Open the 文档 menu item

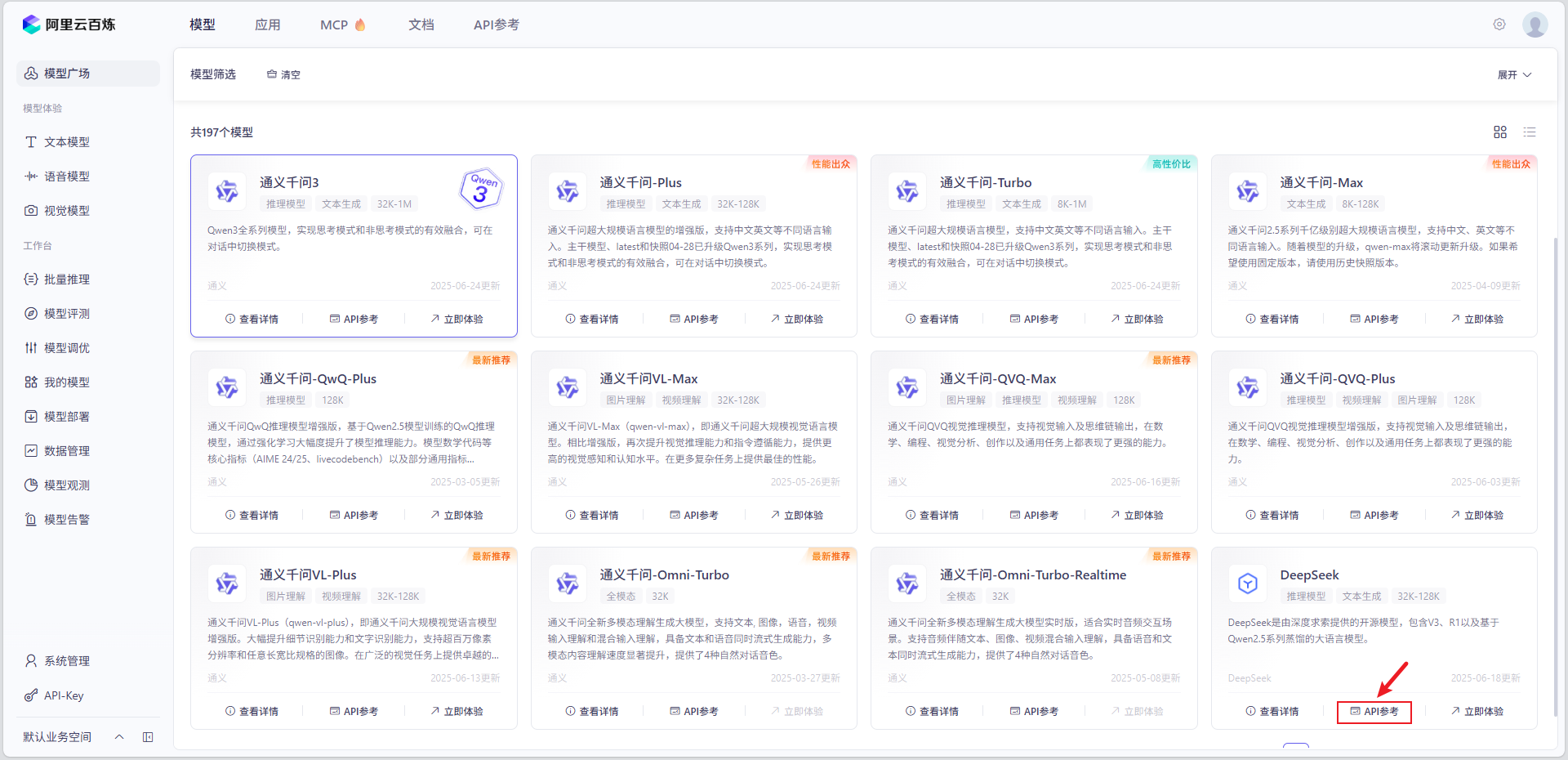421,25
